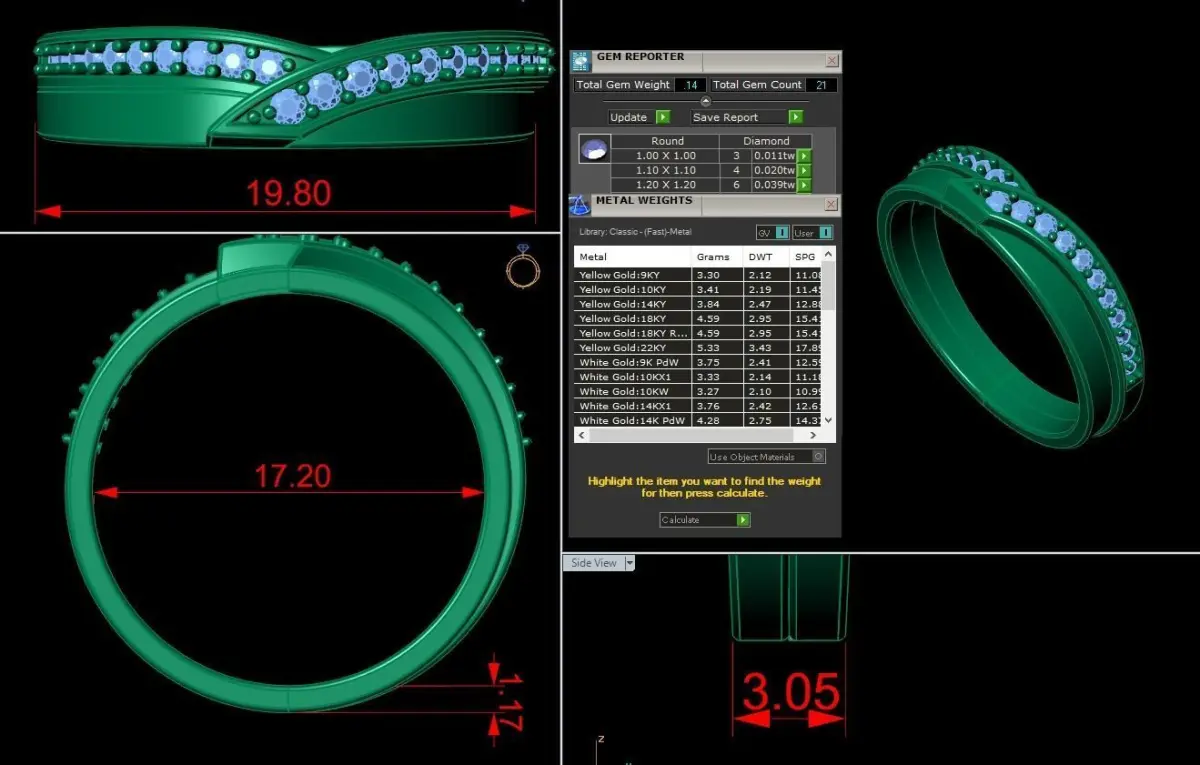1200x765 pixels.
Task: Click the Diamond gem type header cell
Action: tap(766, 141)
